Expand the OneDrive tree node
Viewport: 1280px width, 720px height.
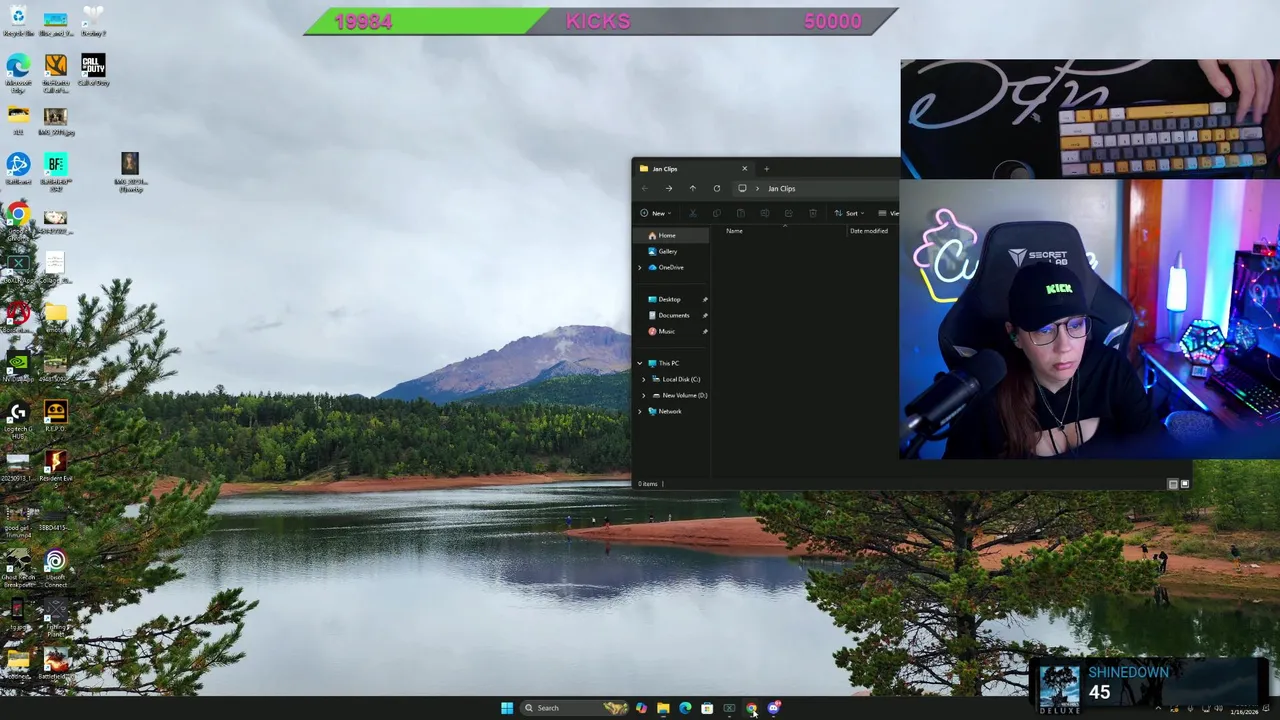(640, 267)
